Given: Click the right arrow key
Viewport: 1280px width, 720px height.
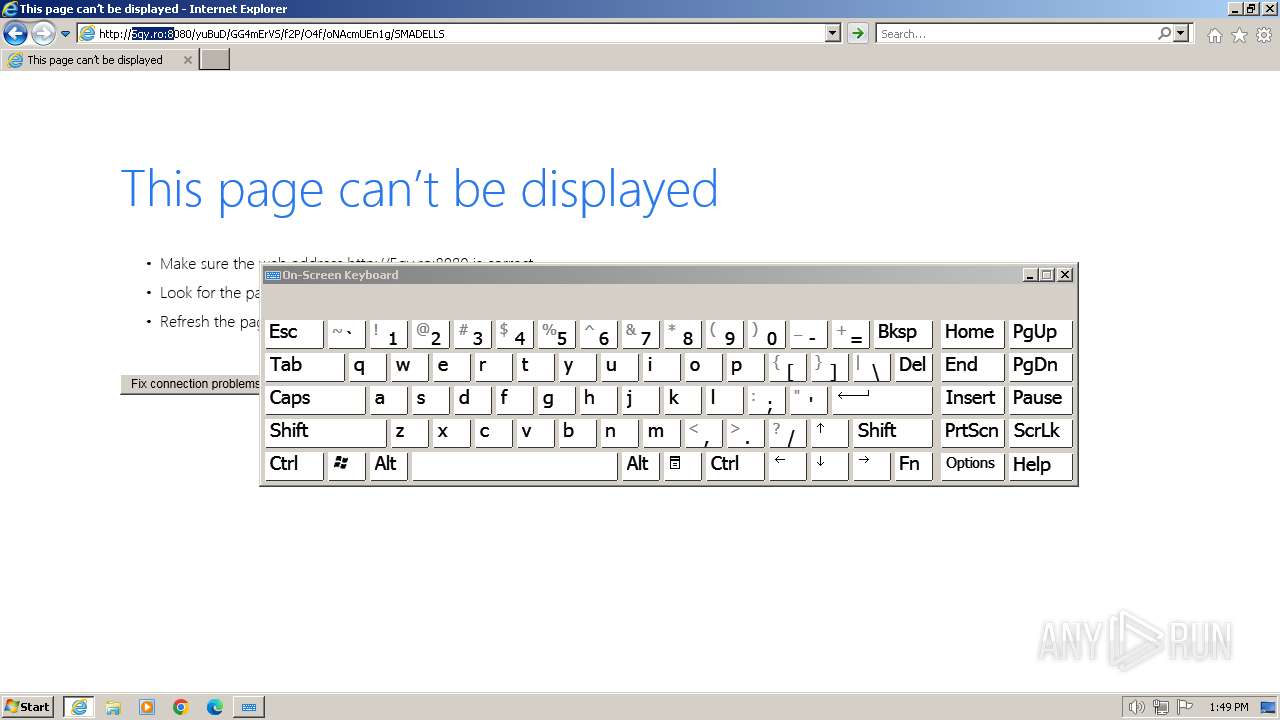Looking at the screenshot, I should [x=871, y=465].
